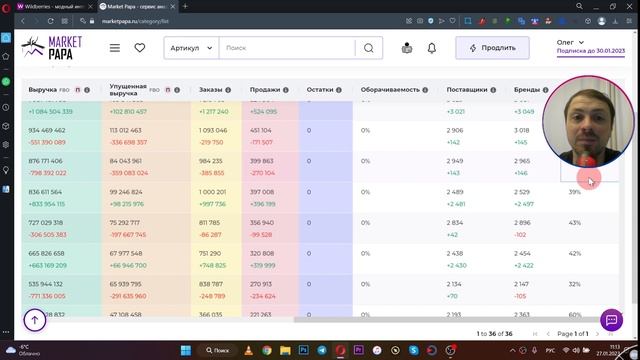Viewport: 640px width, 360px height.
Task: Show info tooltip for Упущенная выручка column
Action: point(177,90)
